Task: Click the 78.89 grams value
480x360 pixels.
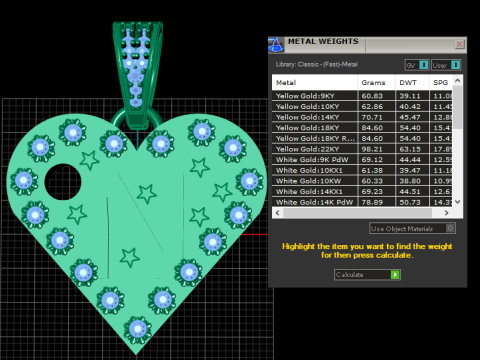Action: pyautogui.click(x=372, y=202)
